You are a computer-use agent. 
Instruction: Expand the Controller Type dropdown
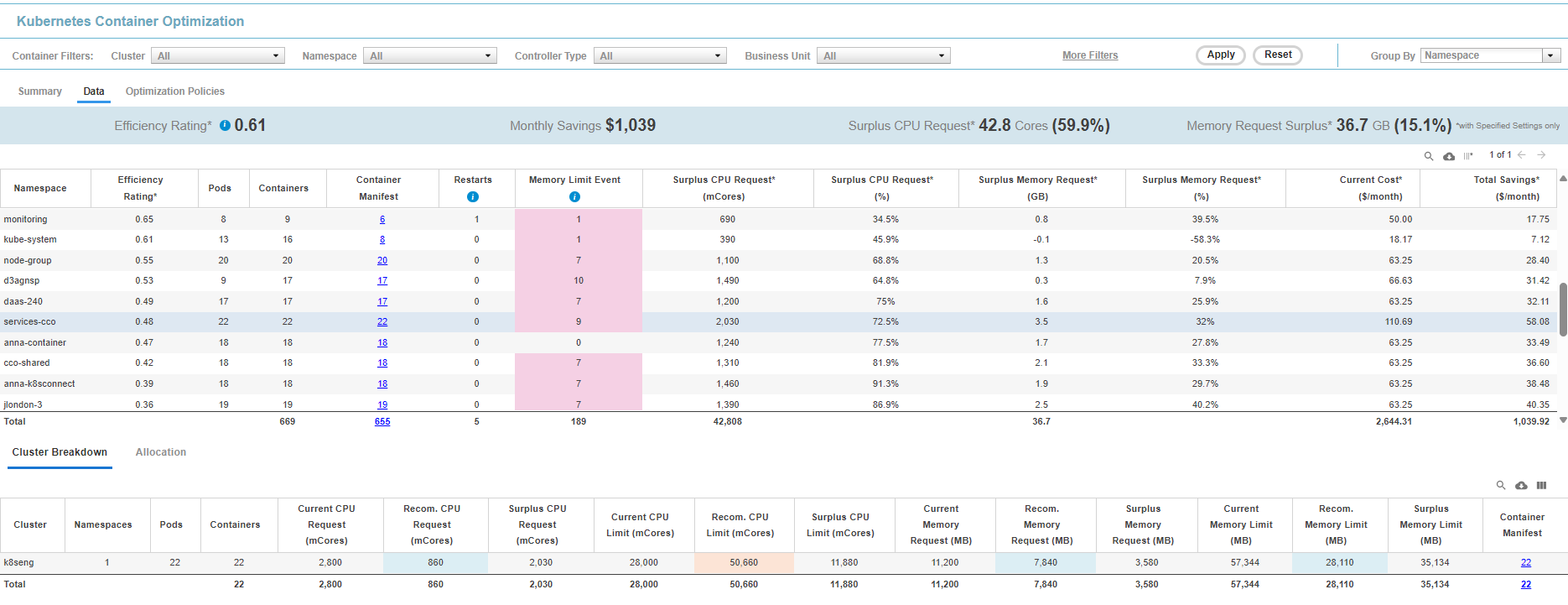[660, 56]
